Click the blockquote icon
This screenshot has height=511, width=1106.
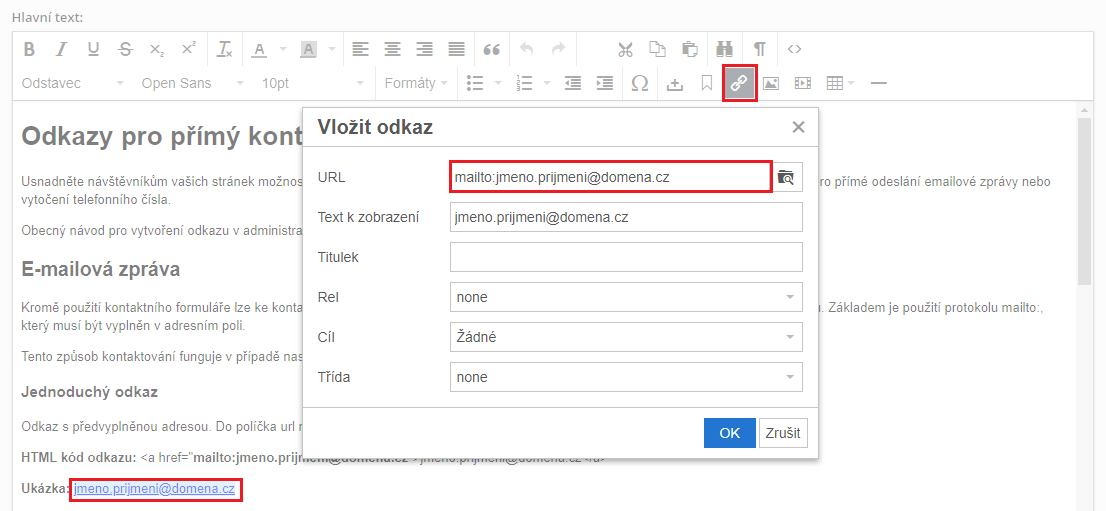tap(491, 49)
